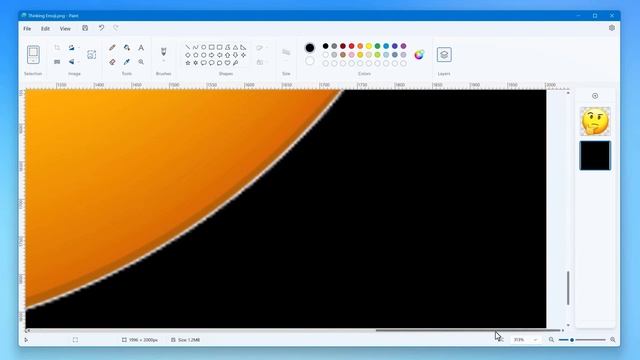The height and width of the screenshot is (360, 640).
Task: Pick the Five-point star shape
Action: [188, 63]
